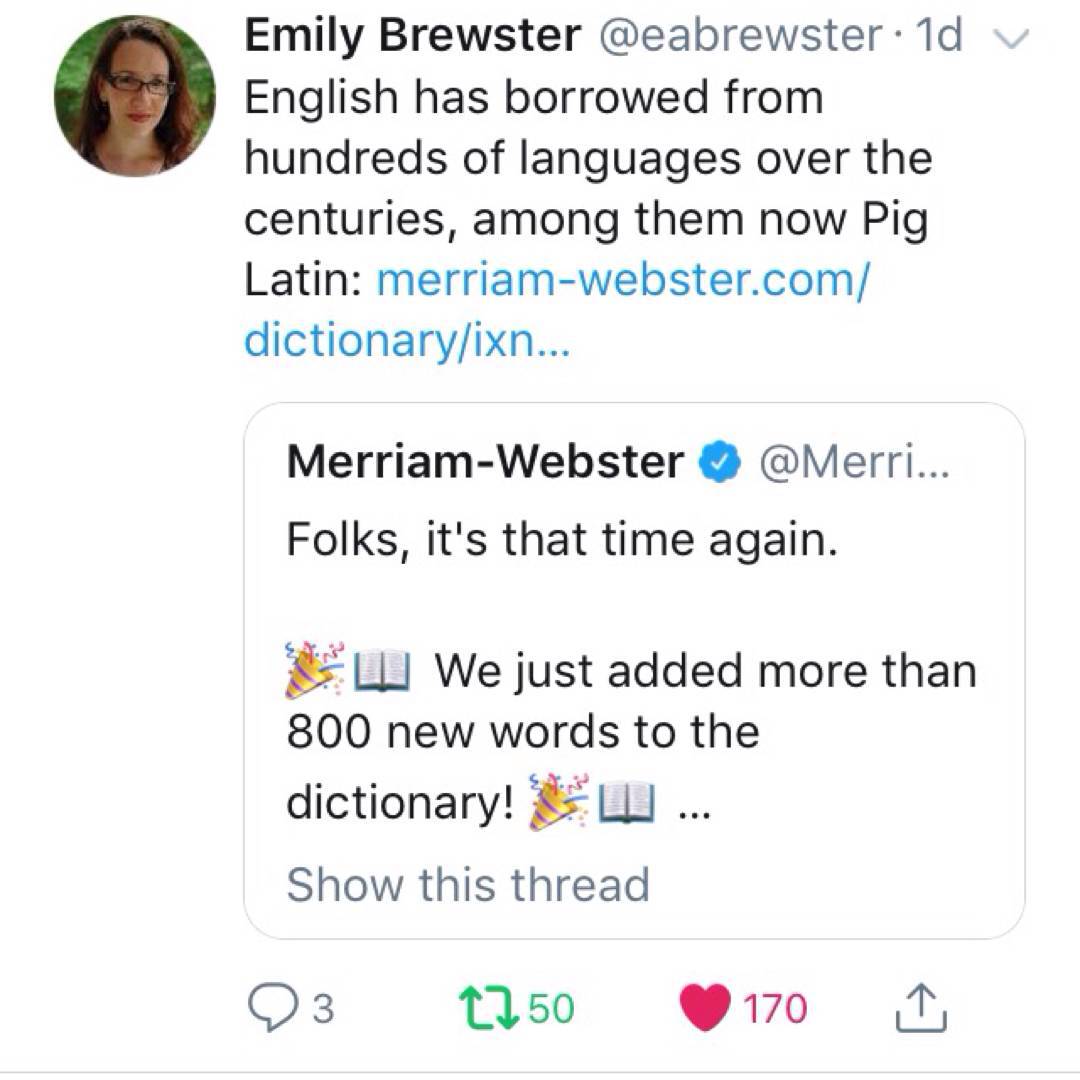Tap the Merriam-Webster verified badge

718,463
